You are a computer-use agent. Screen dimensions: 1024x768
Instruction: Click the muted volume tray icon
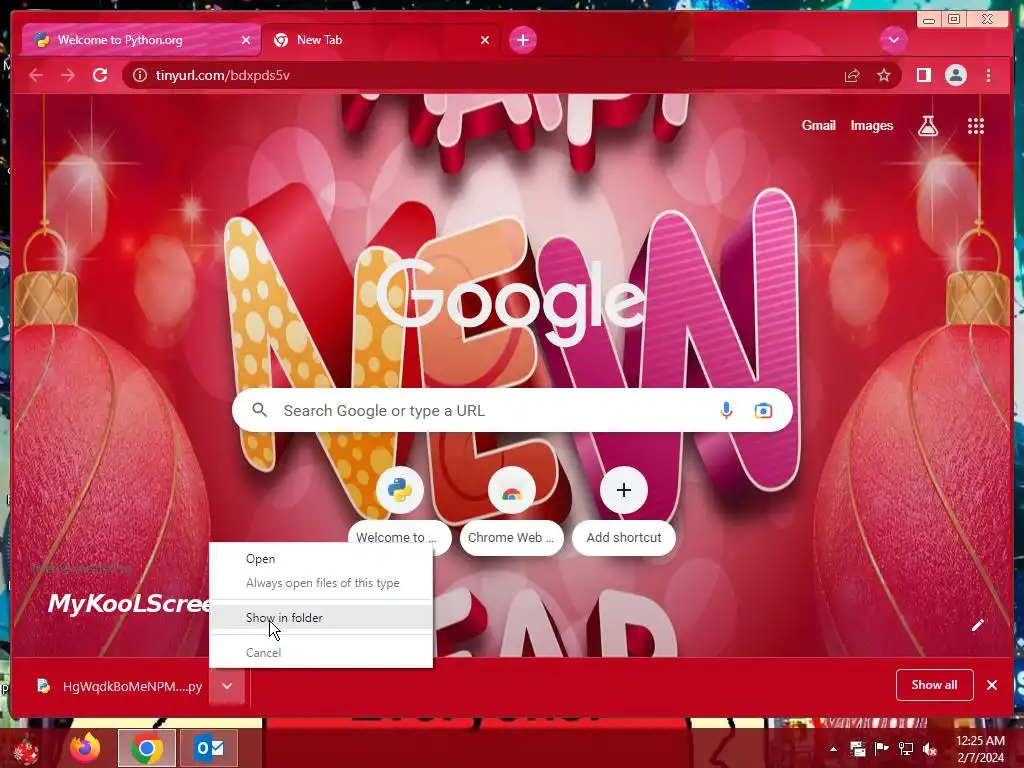pyautogui.click(x=930, y=749)
